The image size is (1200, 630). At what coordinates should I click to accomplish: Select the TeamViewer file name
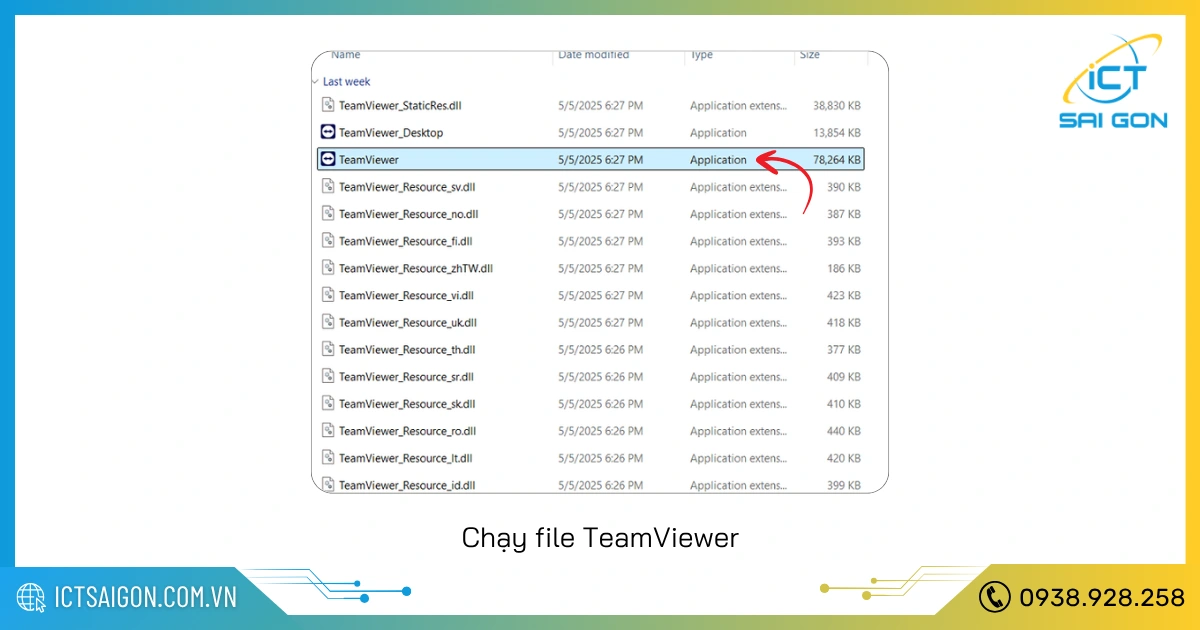click(369, 159)
